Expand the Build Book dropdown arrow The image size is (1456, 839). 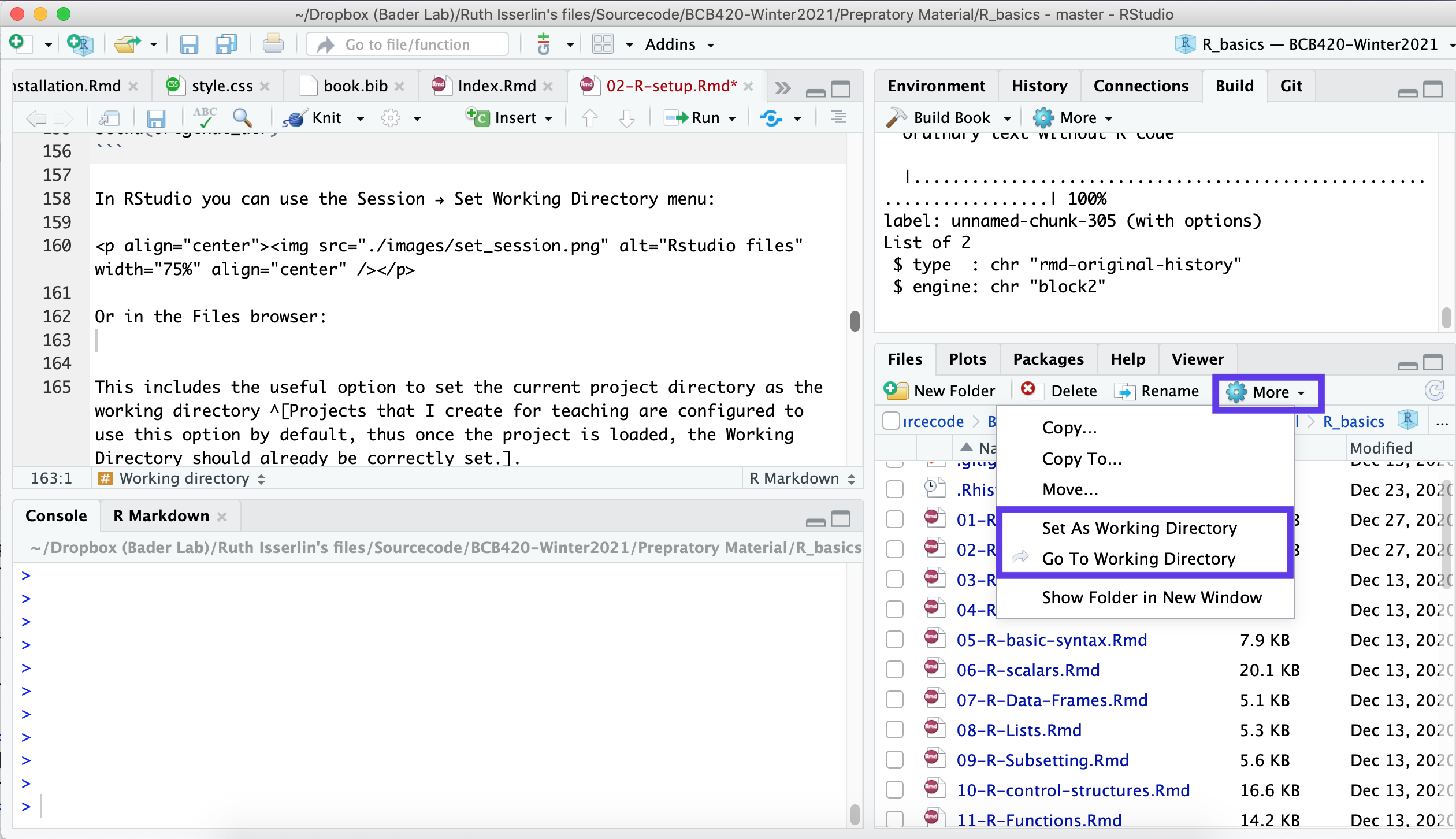tap(1008, 119)
